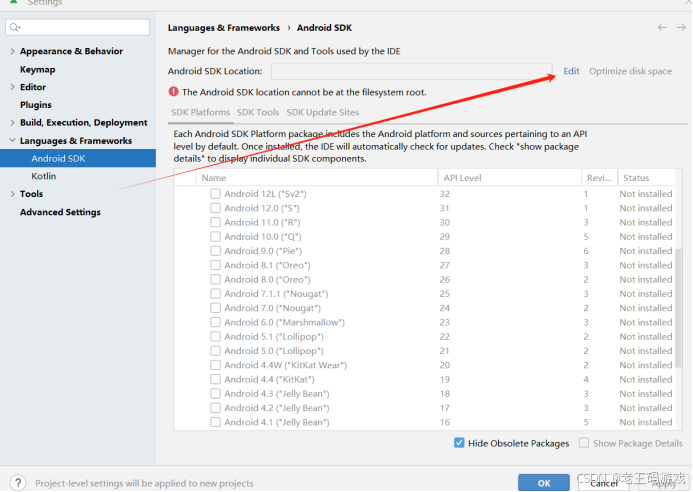Click API level 29 cell
This screenshot has height=492, width=693.
pos(445,236)
